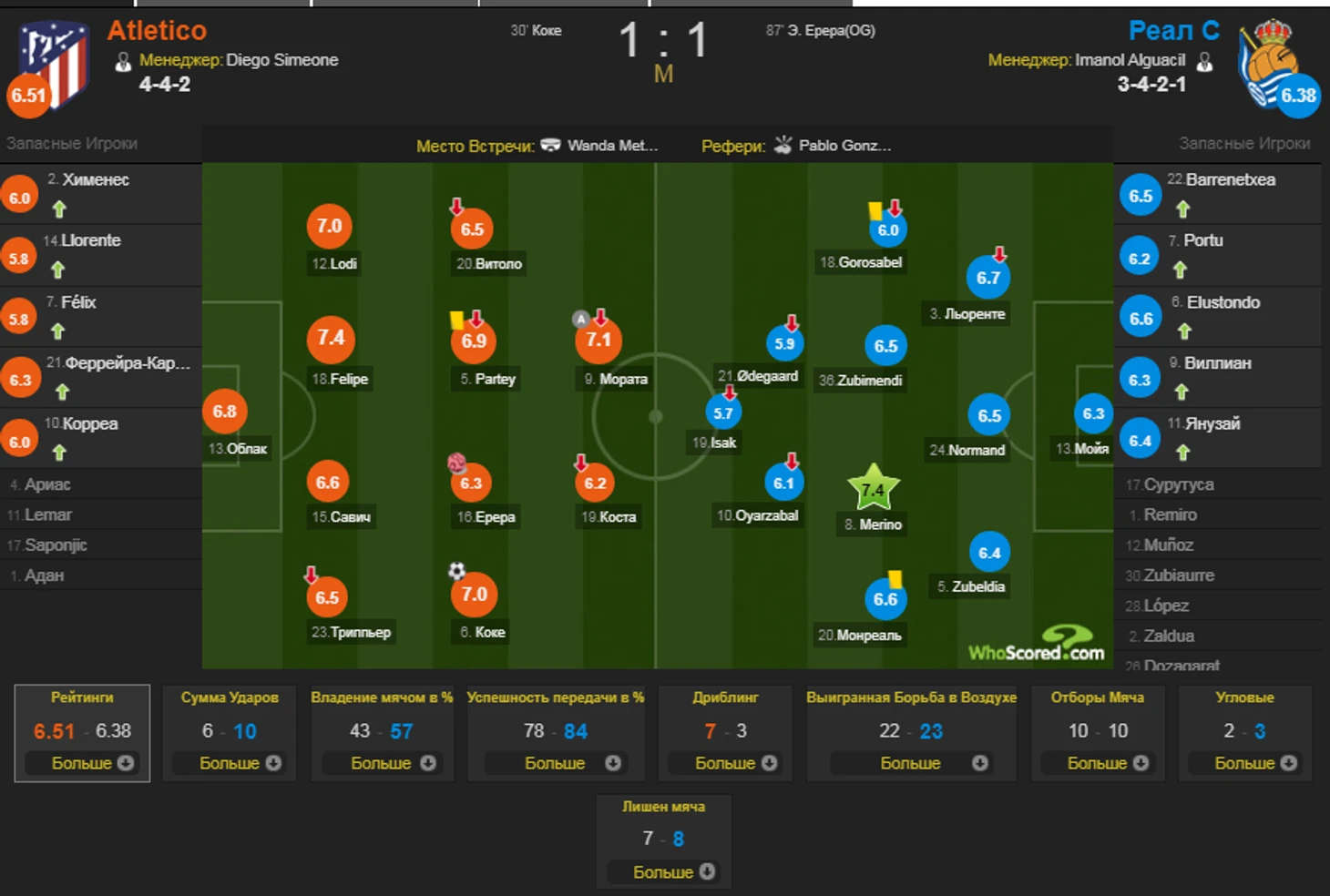Click the referee whistle icon
Viewport: 1330px width, 896px height.
[x=783, y=144]
